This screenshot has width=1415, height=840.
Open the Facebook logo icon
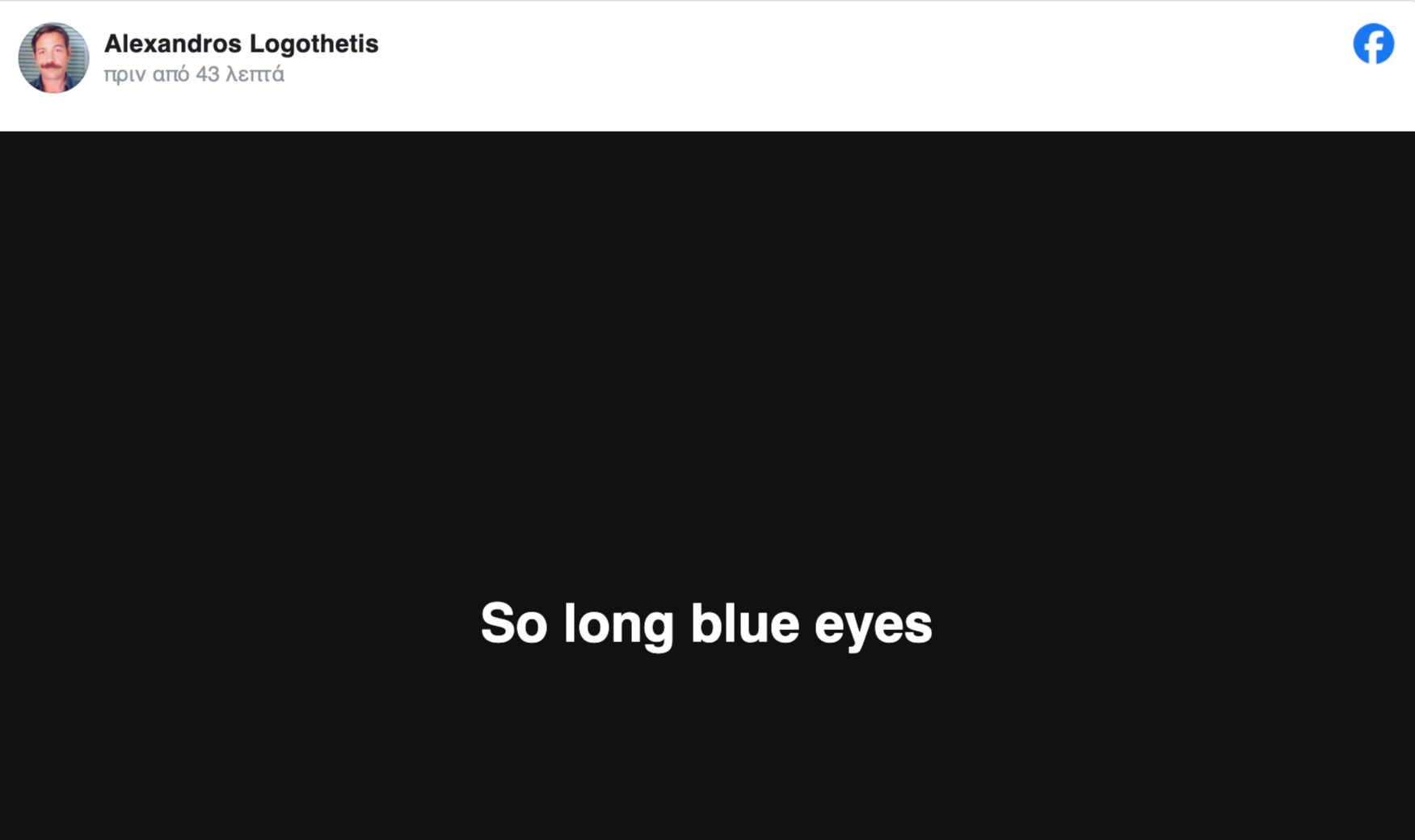(x=1373, y=44)
